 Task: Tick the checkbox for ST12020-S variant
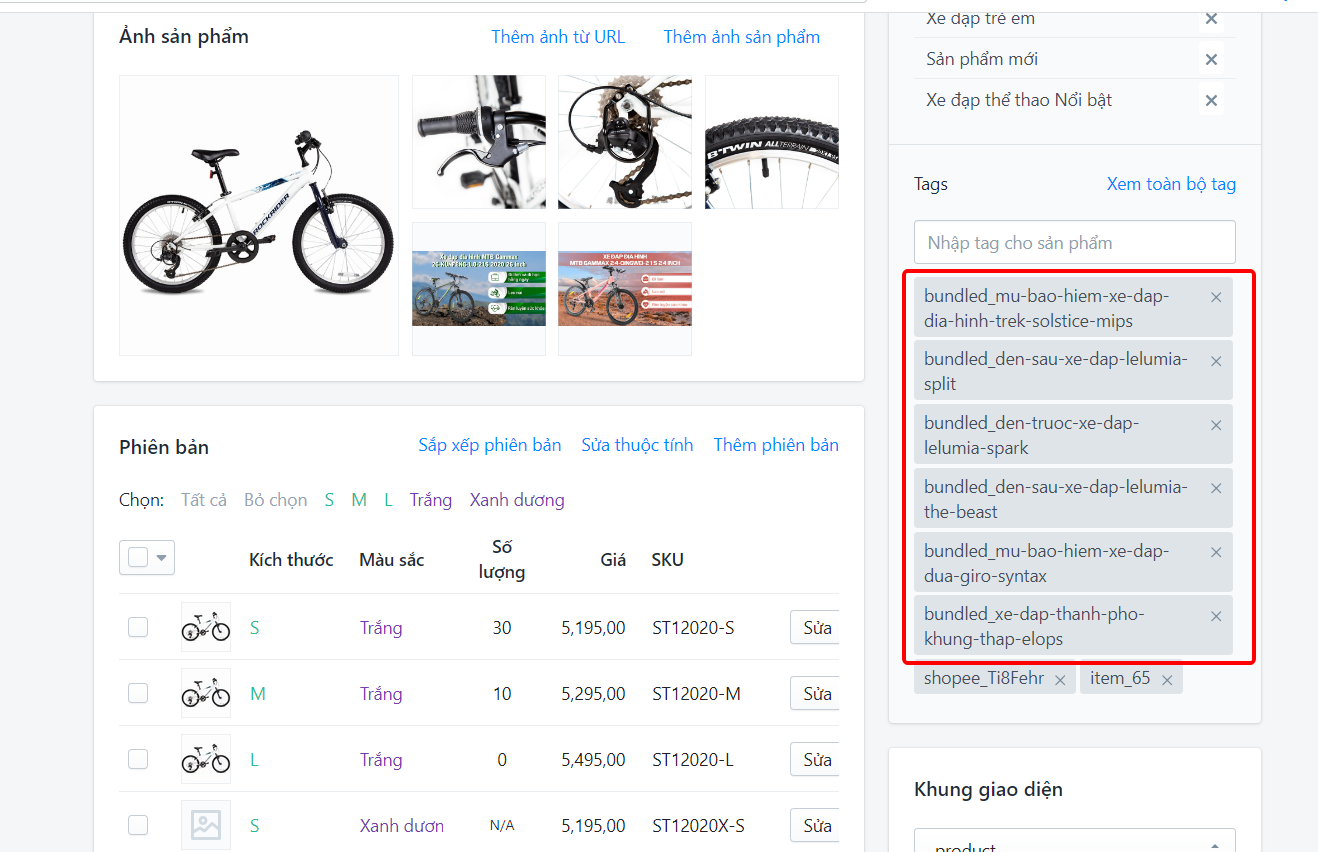pos(138,627)
